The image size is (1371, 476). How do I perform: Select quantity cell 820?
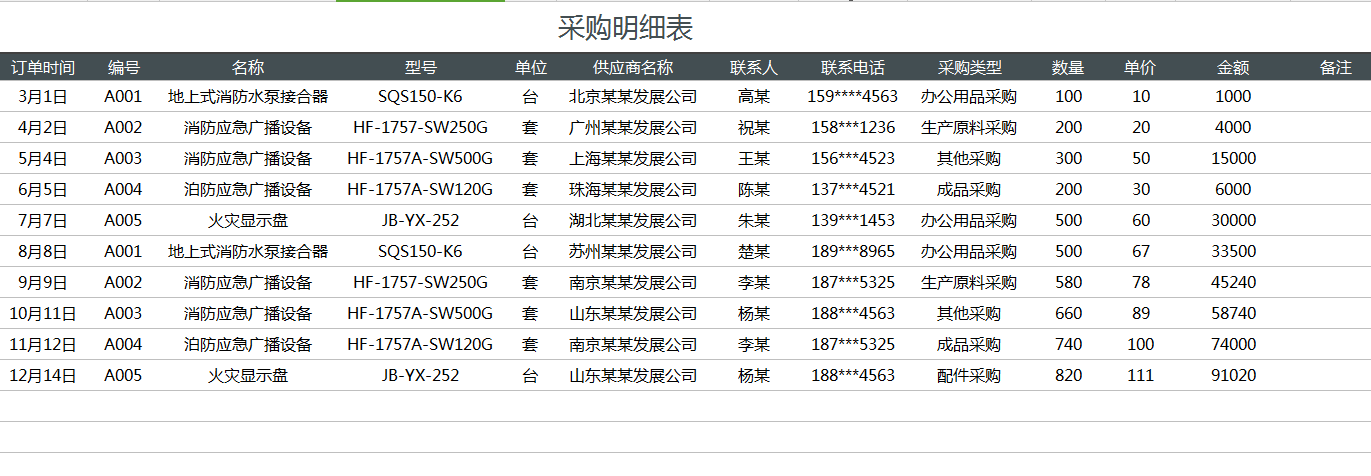1068,376
